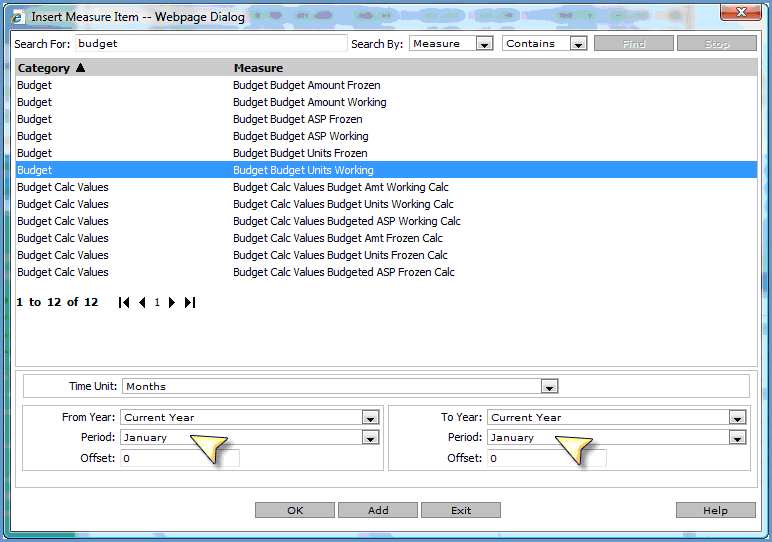Click the Search For text field
The width and height of the screenshot is (772, 542).
(210, 44)
